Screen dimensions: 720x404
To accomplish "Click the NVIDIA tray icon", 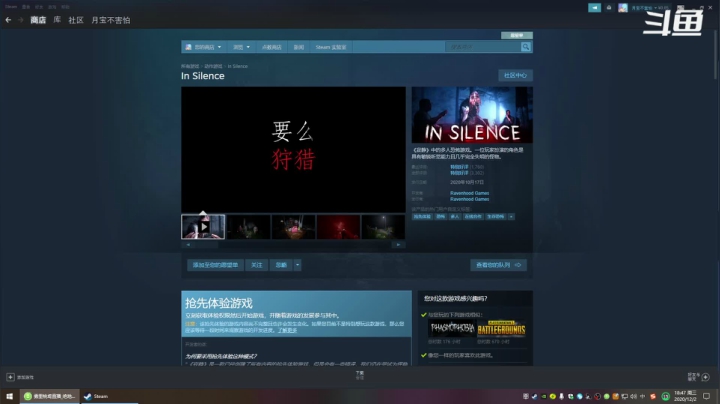I will [x=544, y=396].
